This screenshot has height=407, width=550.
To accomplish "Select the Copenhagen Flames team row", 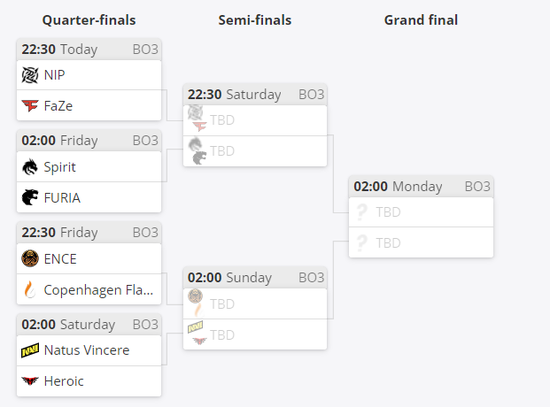I will (89, 289).
